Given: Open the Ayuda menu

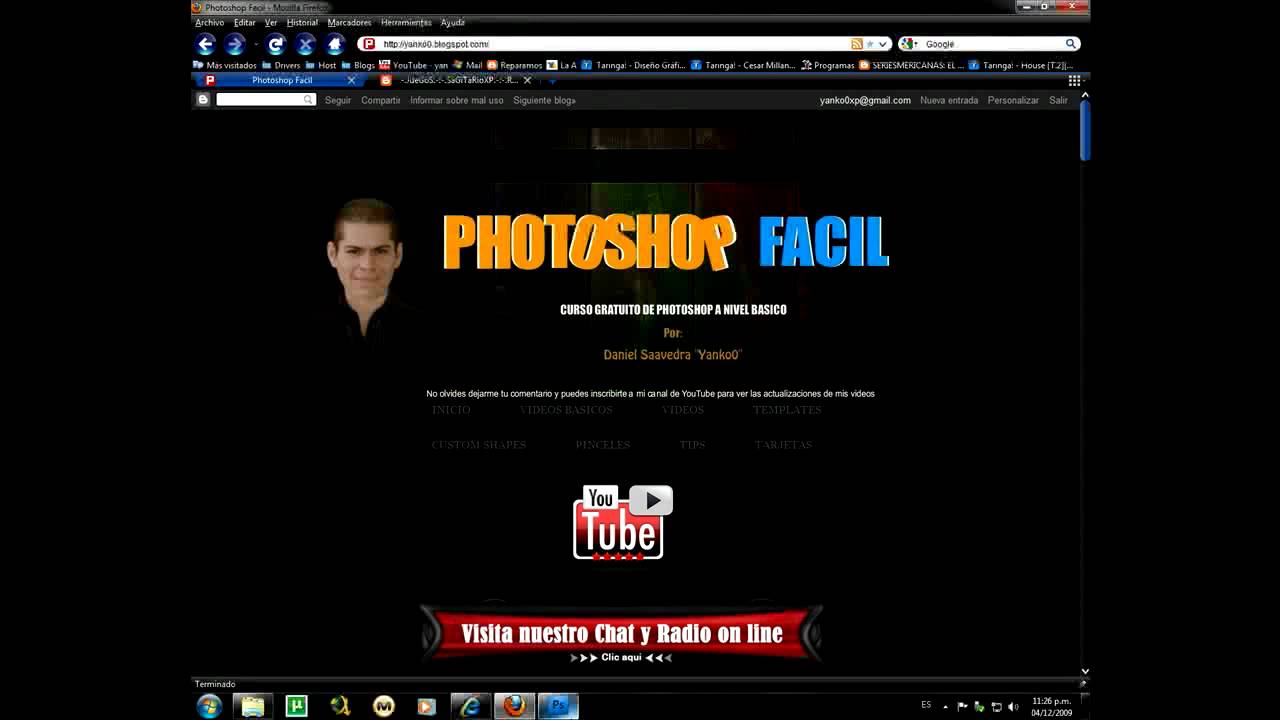Looking at the screenshot, I should coord(453,22).
